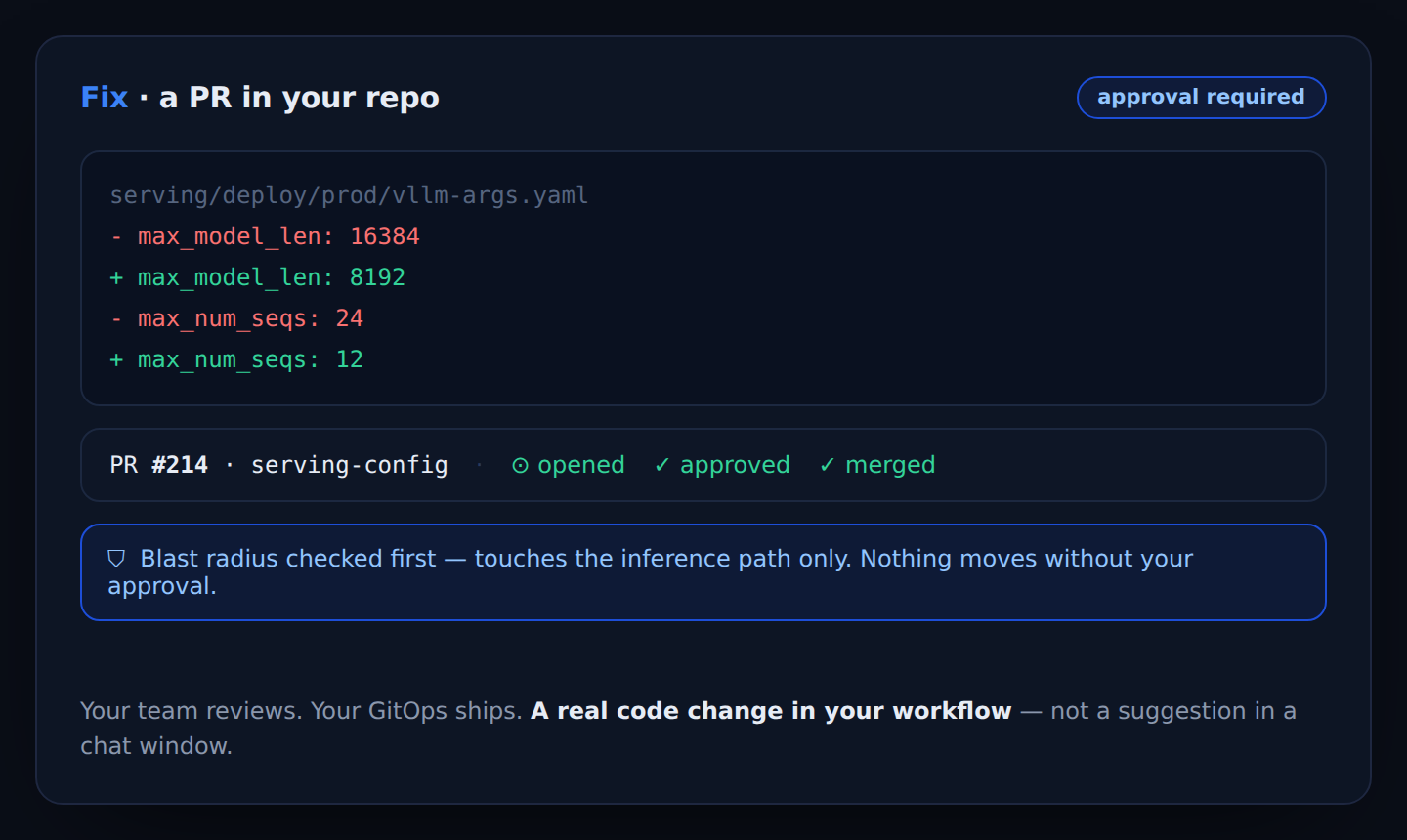The height and width of the screenshot is (840, 1407).
Task: Click the "serving-config" repo name
Action: tap(350, 465)
